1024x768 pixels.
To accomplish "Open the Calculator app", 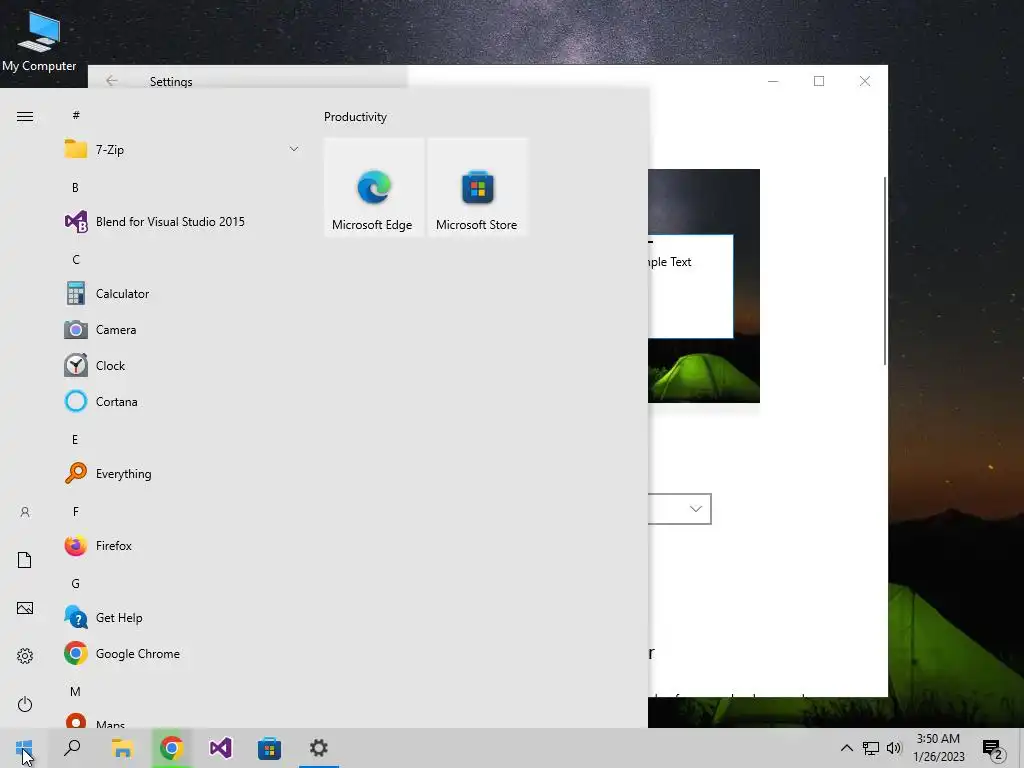I will (x=182, y=294).
